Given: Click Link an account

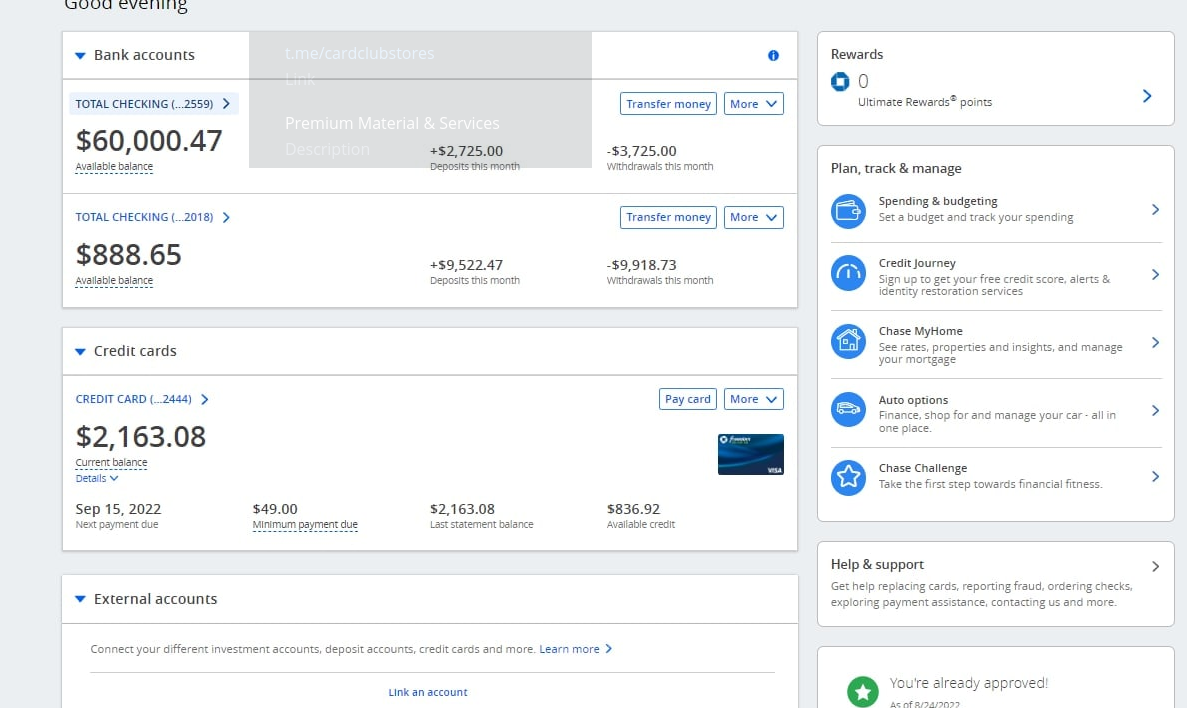Looking at the screenshot, I should pyautogui.click(x=428, y=692).
